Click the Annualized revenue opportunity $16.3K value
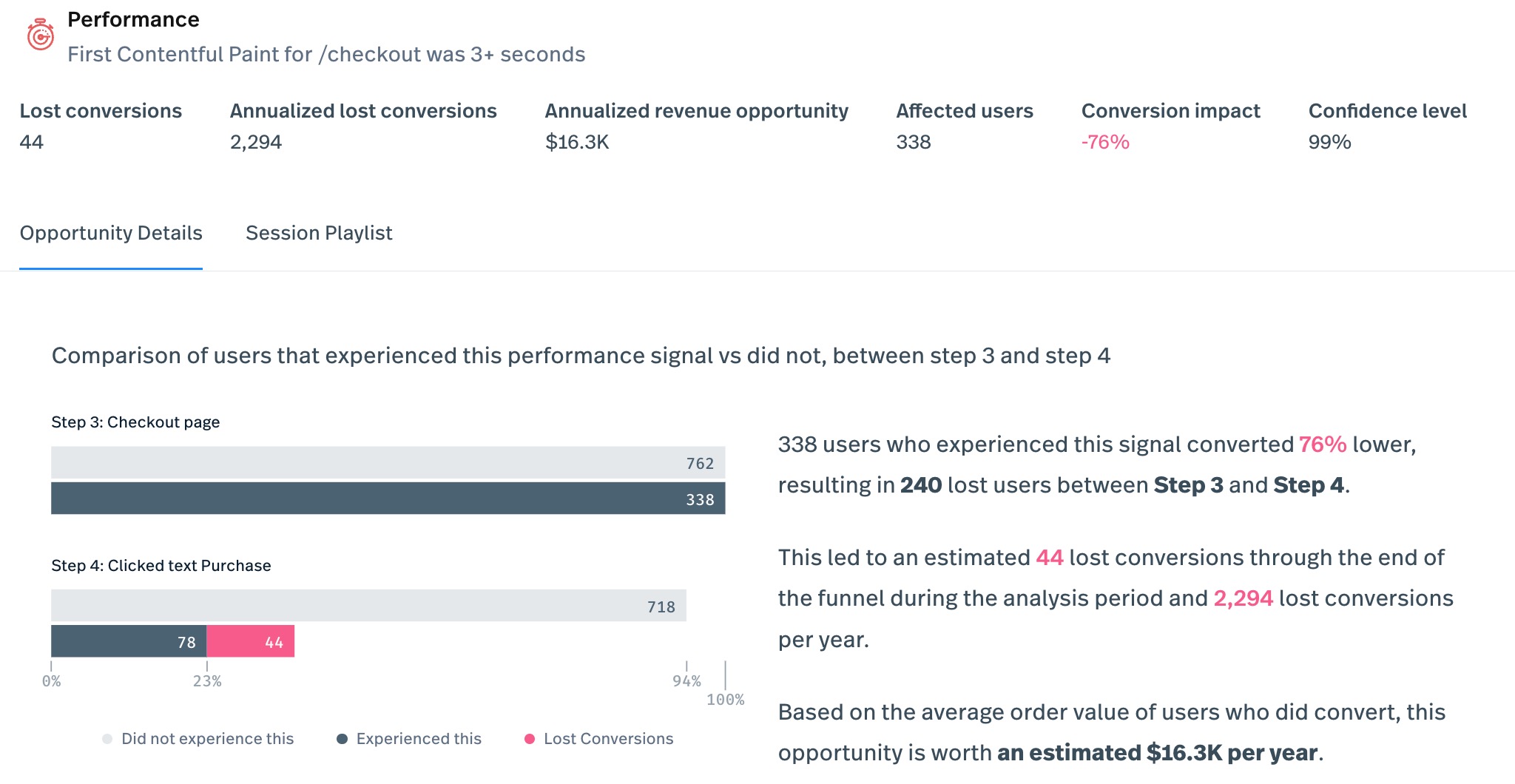The height and width of the screenshot is (784, 1515). pos(577,142)
